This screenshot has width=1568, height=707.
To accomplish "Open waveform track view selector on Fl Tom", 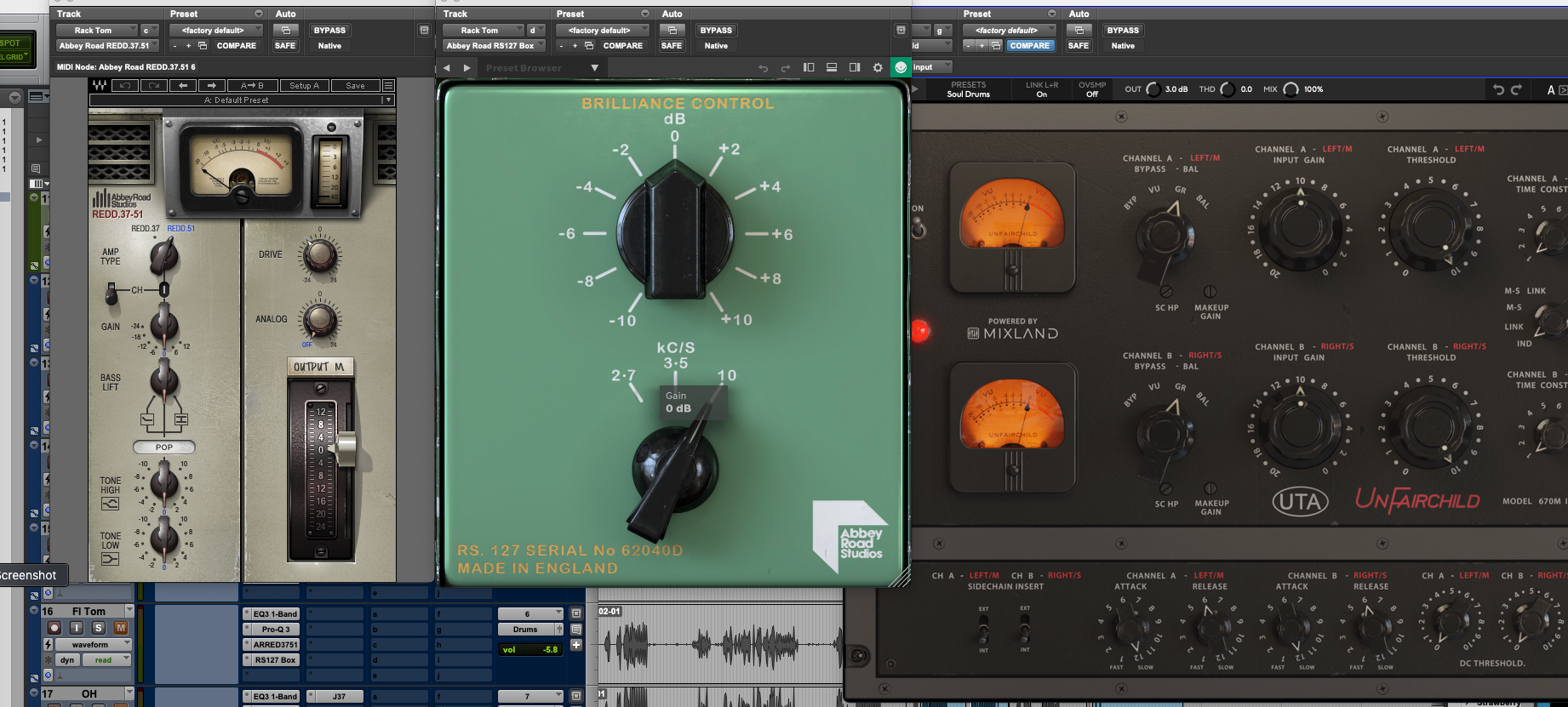I will pyautogui.click(x=94, y=644).
